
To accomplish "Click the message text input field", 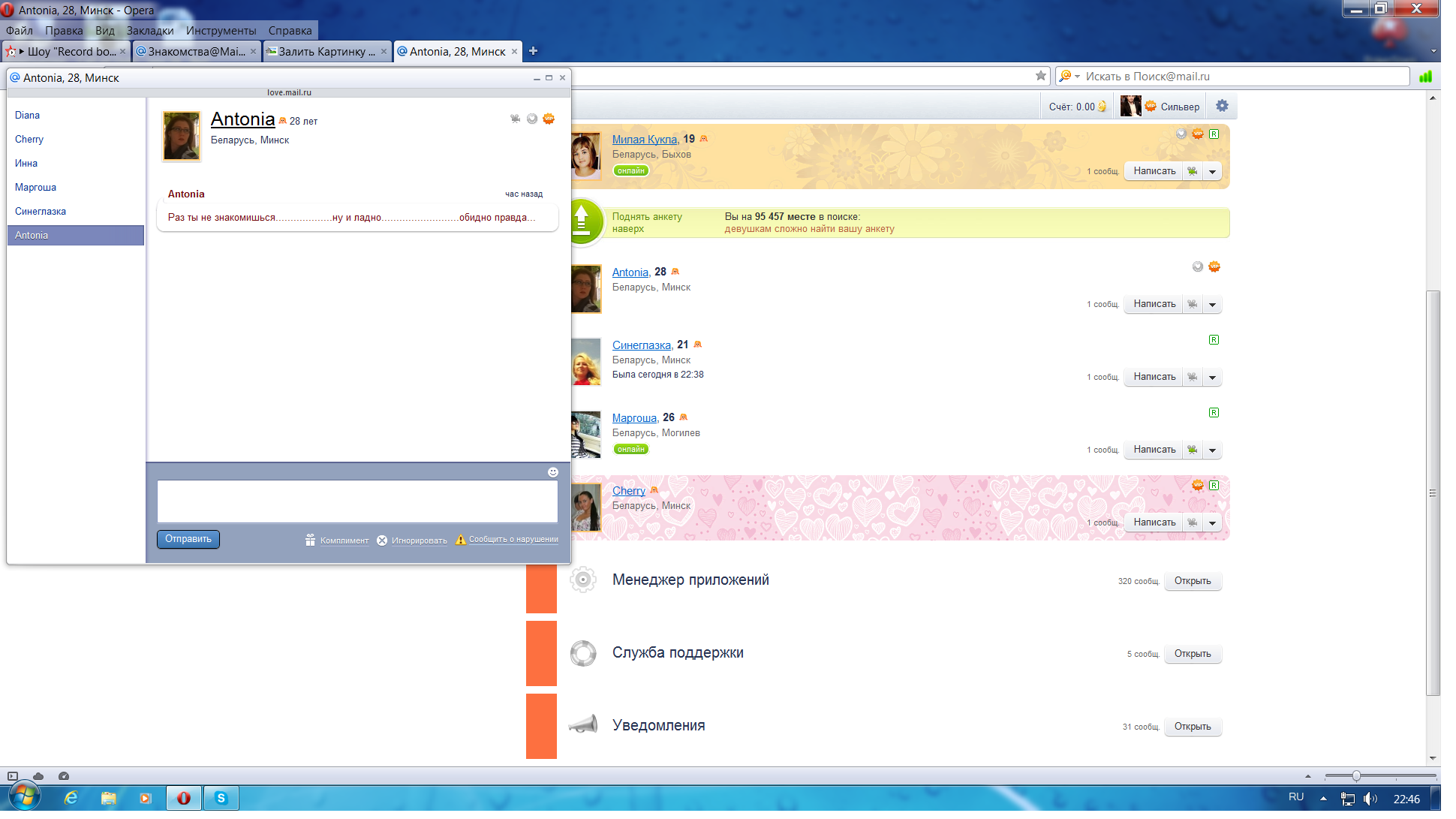I will [357, 501].
